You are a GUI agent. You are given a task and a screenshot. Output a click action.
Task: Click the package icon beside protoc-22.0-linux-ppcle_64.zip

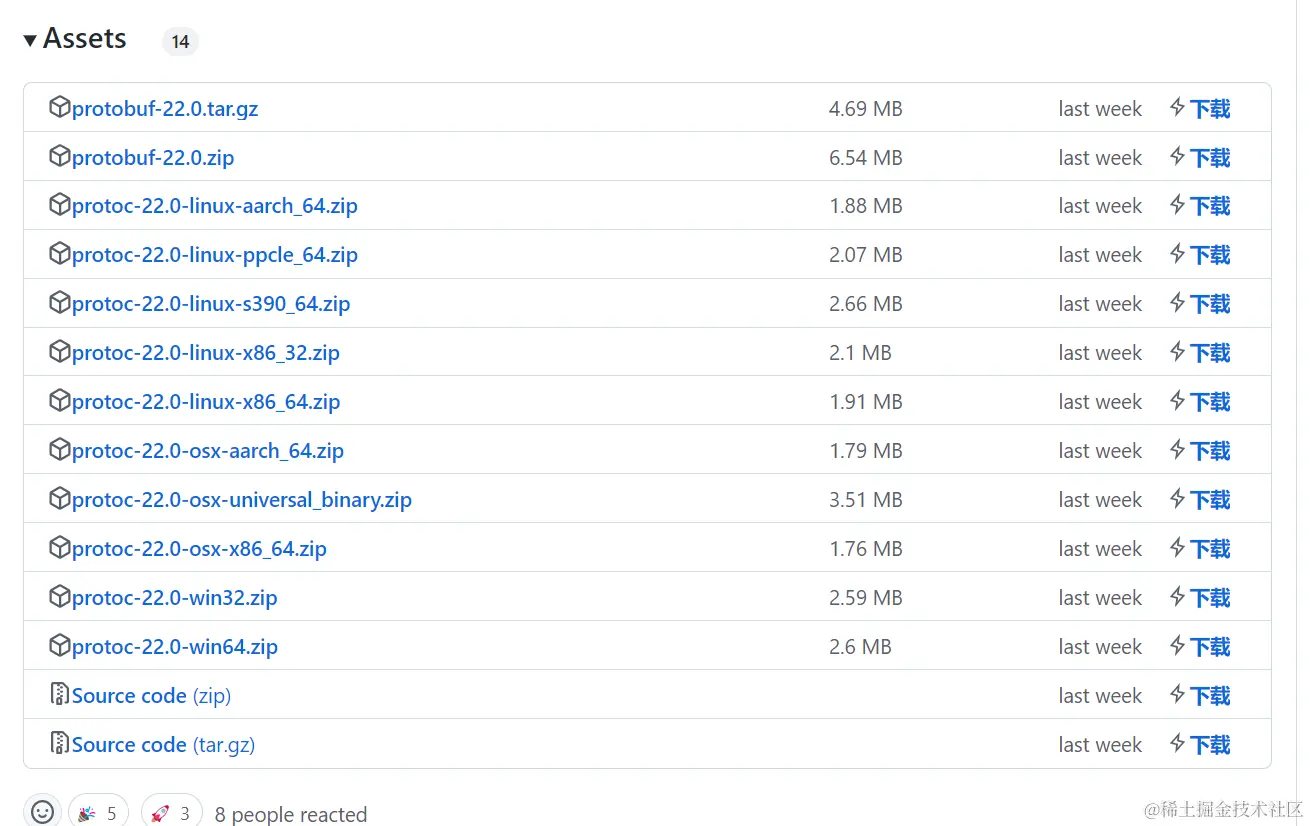coord(60,254)
